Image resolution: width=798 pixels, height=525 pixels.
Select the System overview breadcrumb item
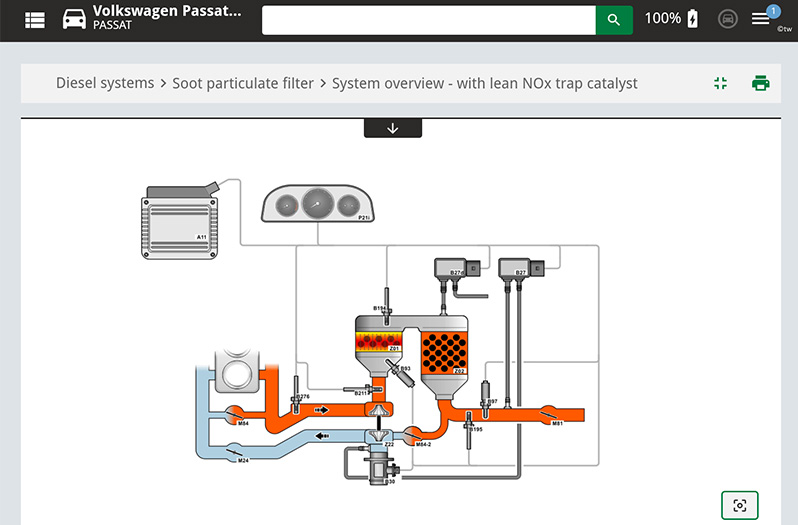[x=484, y=83]
